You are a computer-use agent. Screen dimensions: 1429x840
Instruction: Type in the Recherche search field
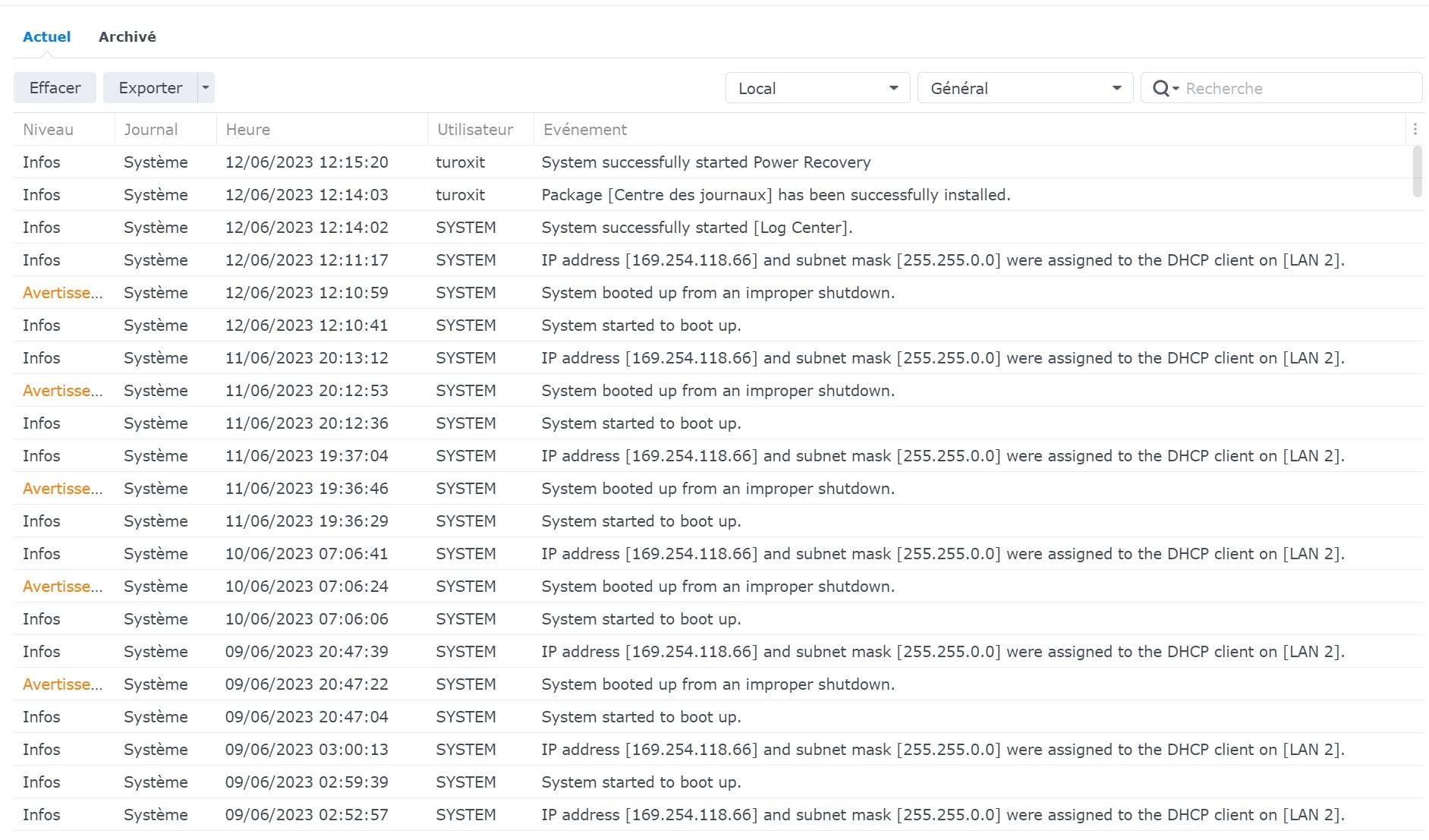tap(1298, 89)
